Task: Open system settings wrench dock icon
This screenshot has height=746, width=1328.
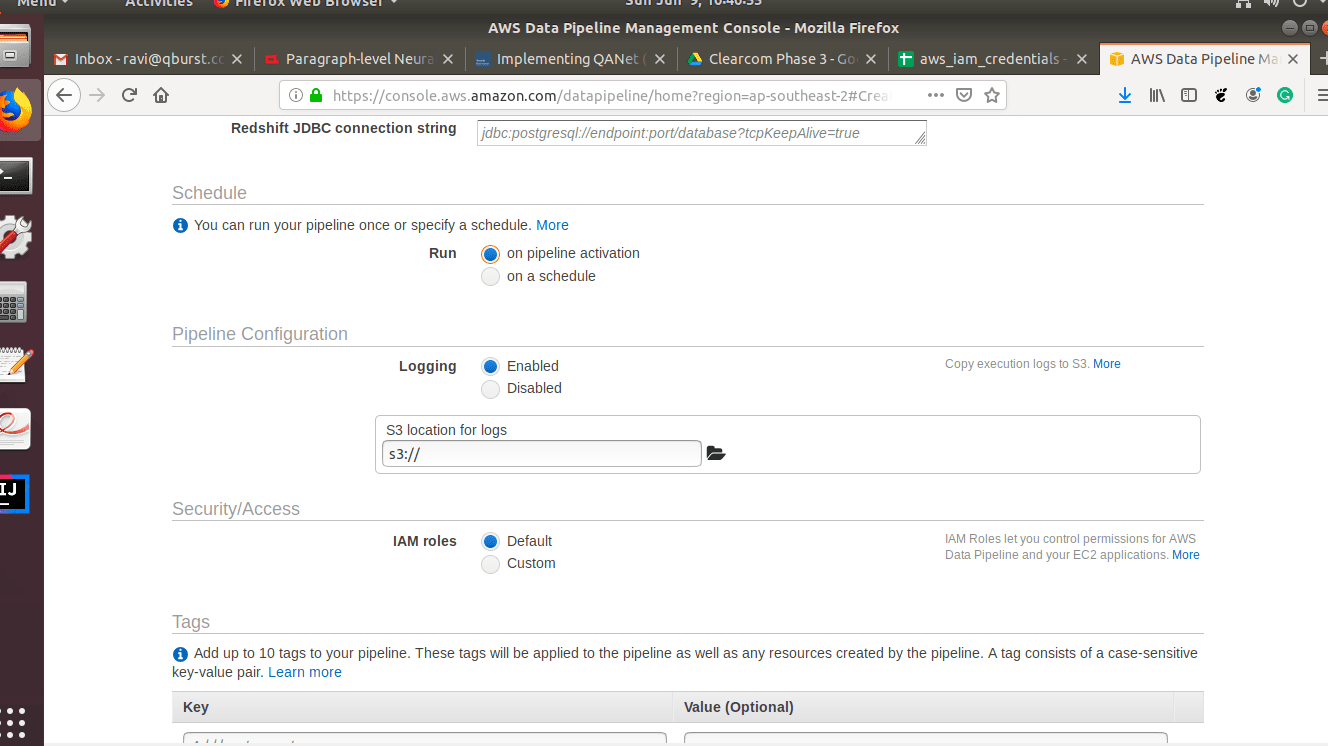Action: coord(15,238)
